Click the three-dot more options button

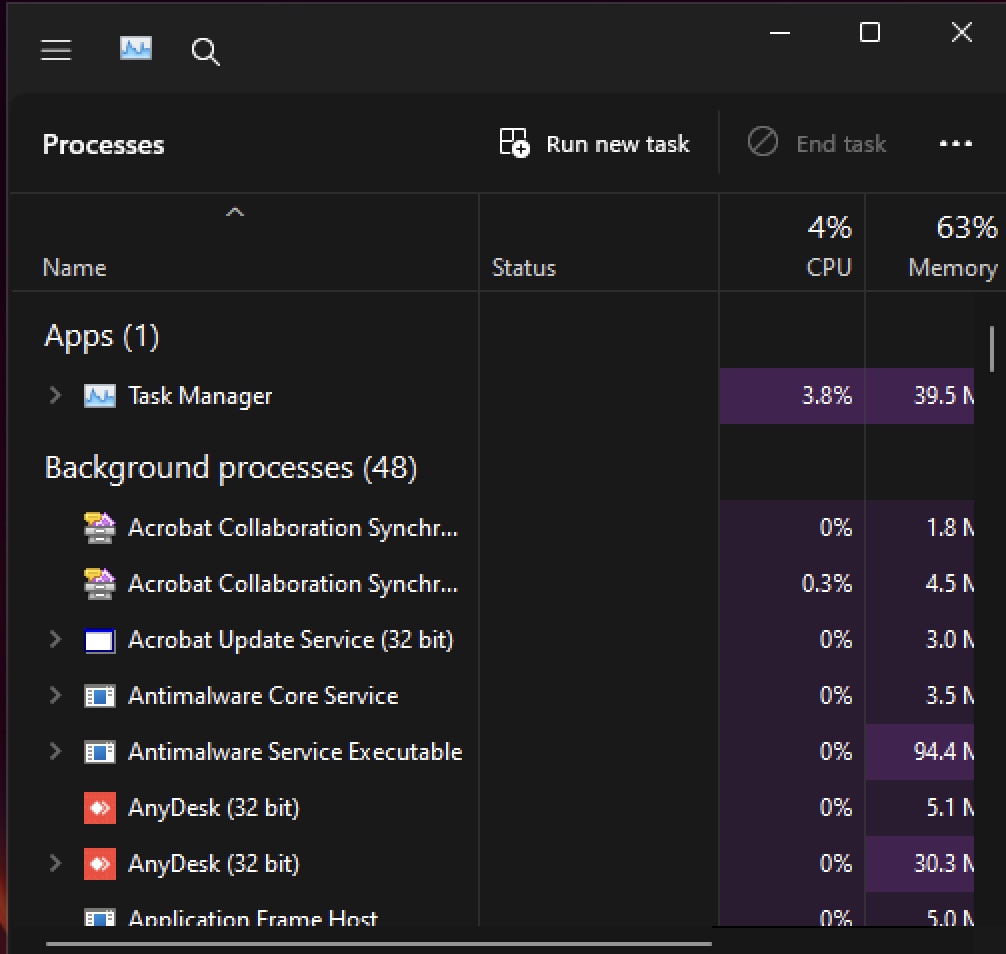(x=955, y=144)
